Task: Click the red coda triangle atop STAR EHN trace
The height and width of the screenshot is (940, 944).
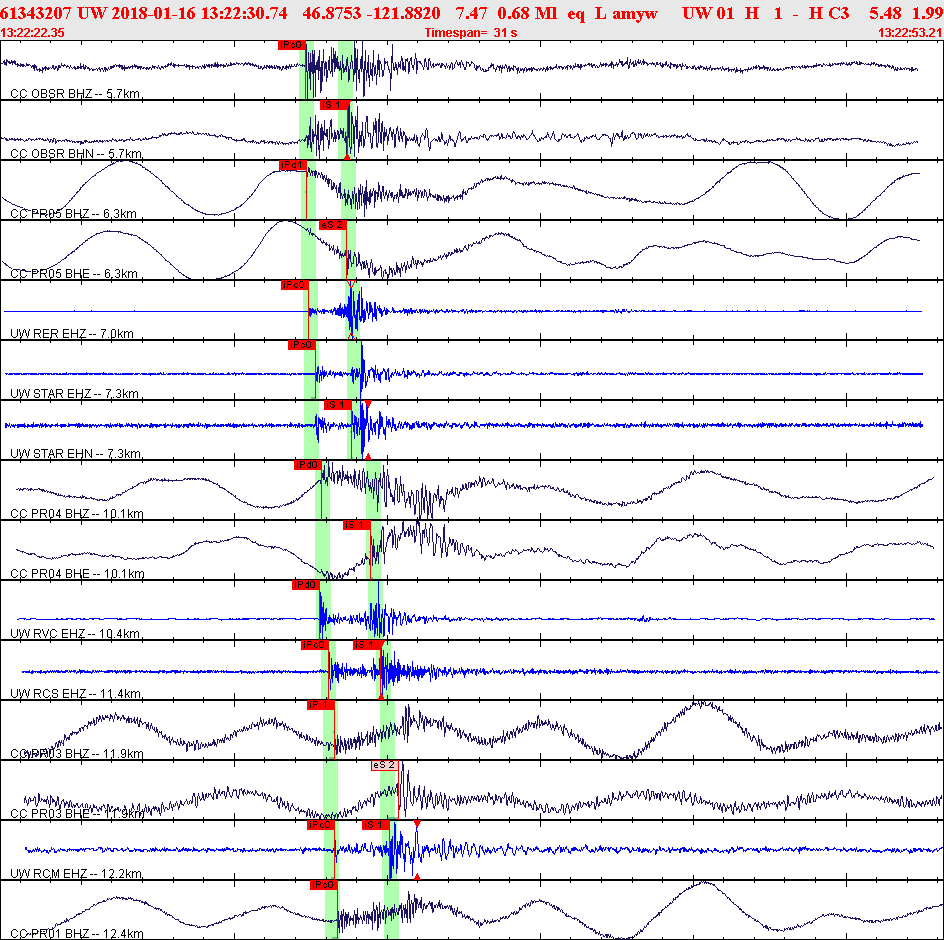Action: (368, 403)
